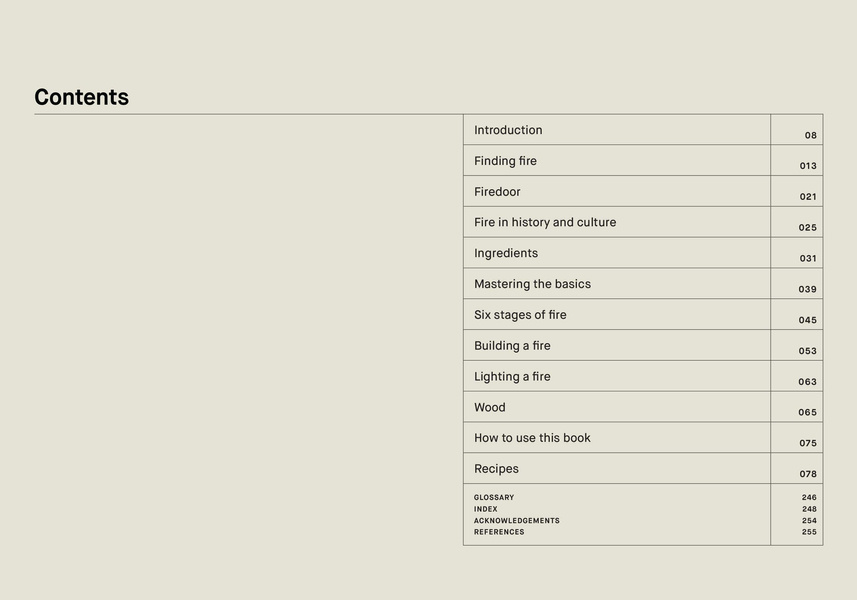Click the Wood chapter entry
The image size is (857, 600).
click(490, 408)
